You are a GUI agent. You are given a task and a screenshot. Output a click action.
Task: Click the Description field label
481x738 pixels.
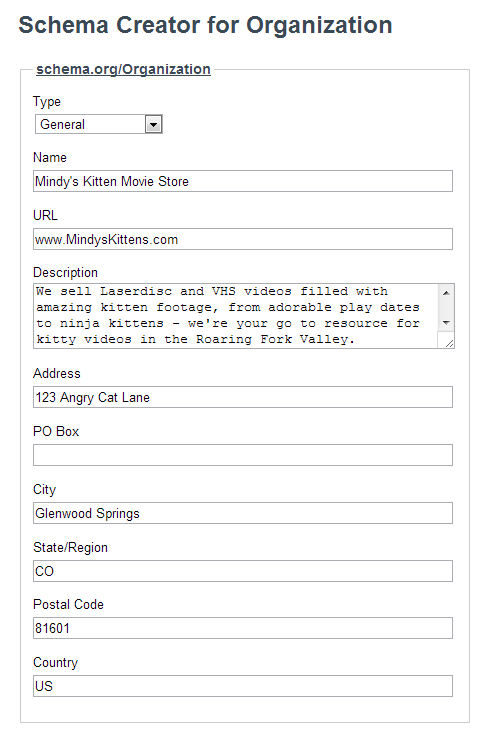click(65, 273)
